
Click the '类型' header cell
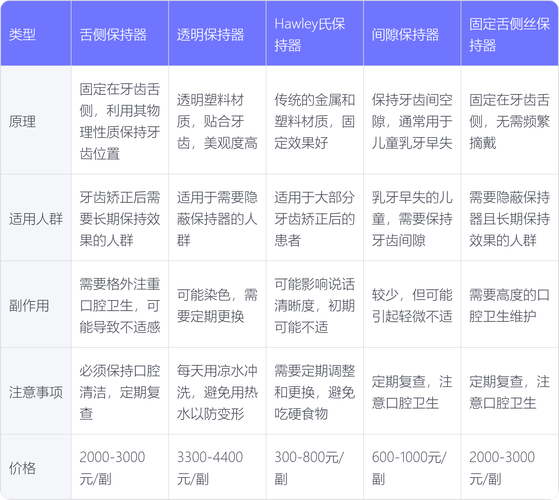pyautogui.click(x=36, y=33)
